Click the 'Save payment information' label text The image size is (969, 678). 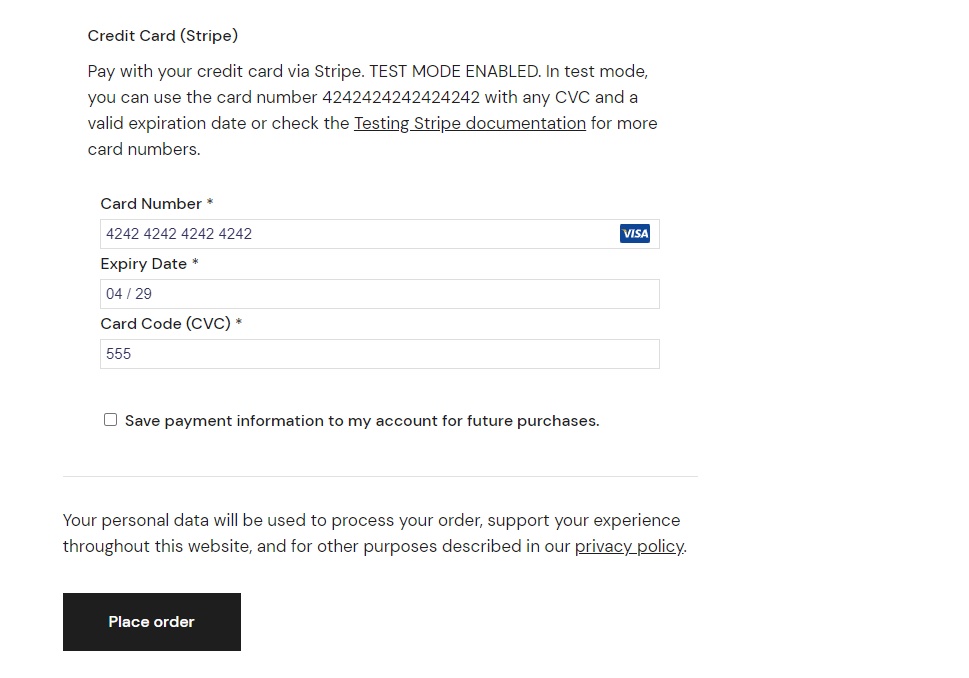click(362, 421)
